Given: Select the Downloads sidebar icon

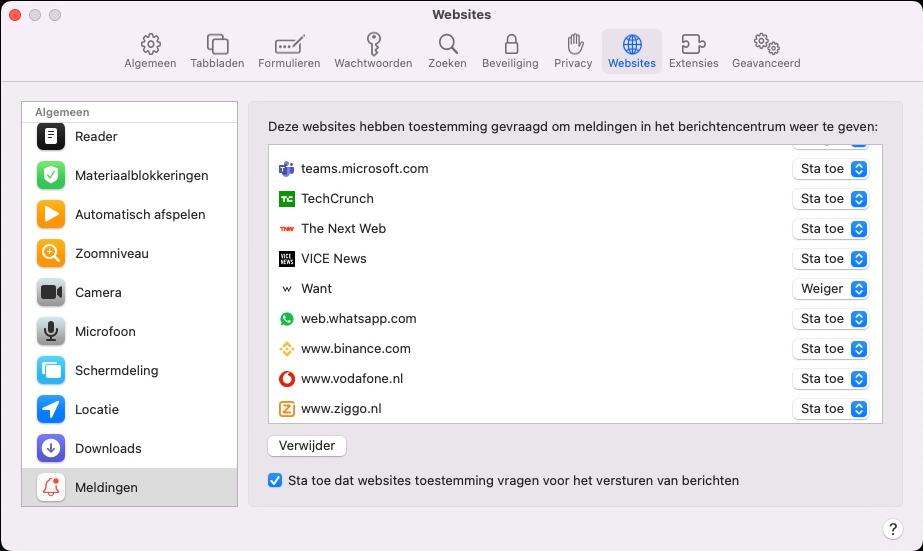Looking at the screenshot, I should click(51, 449).
